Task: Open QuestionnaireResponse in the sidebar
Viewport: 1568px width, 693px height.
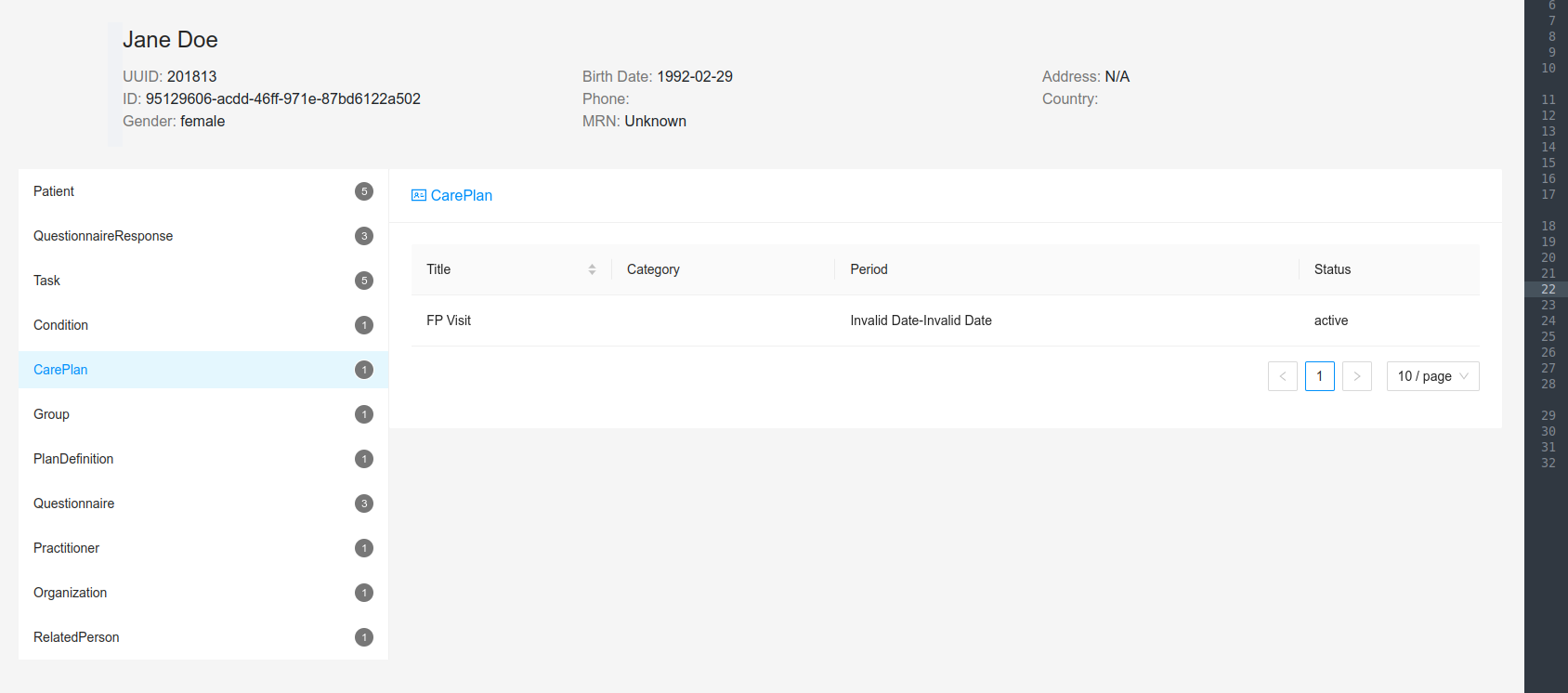Action: pyautogui.click(x=203, y=236)
